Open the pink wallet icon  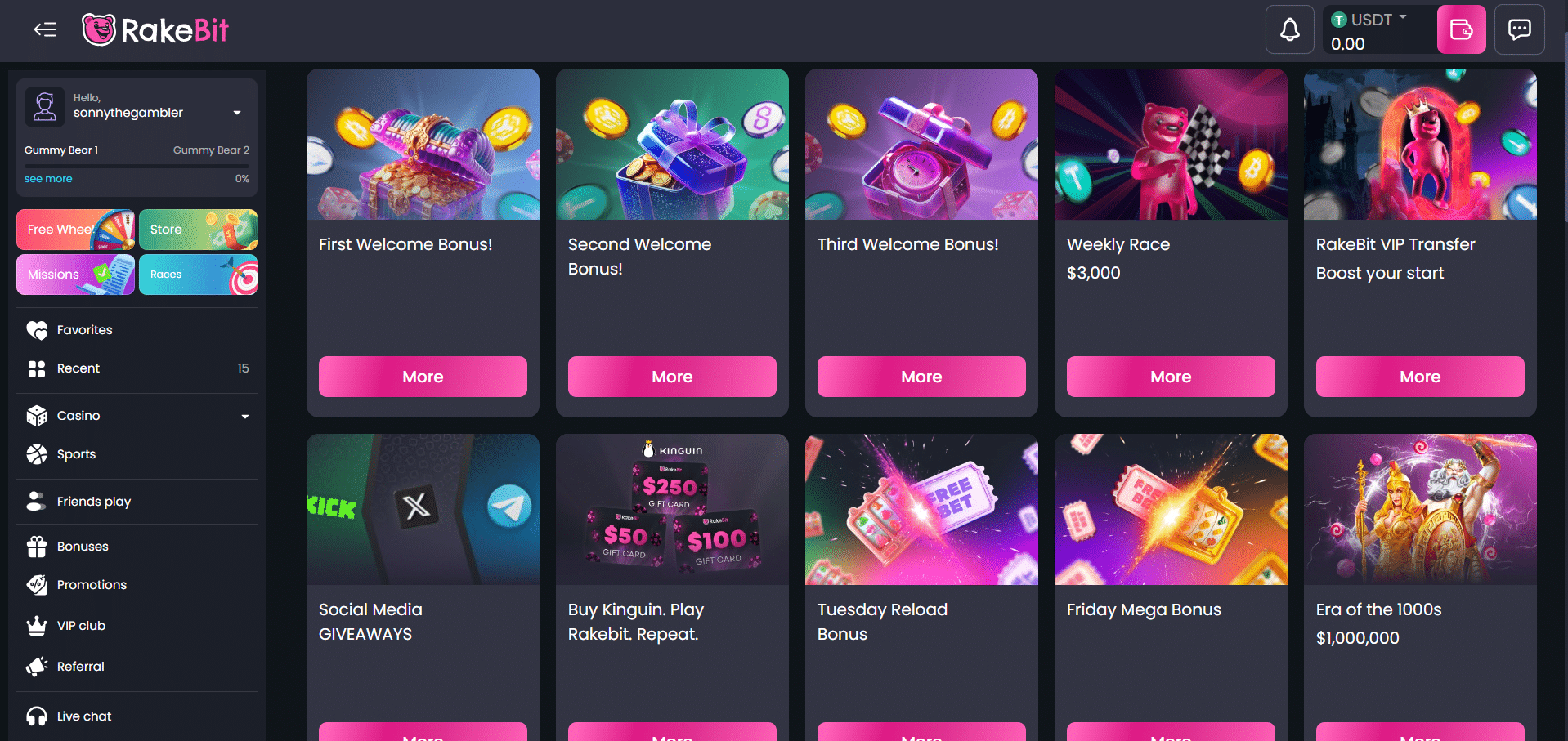pos(1461,29)
